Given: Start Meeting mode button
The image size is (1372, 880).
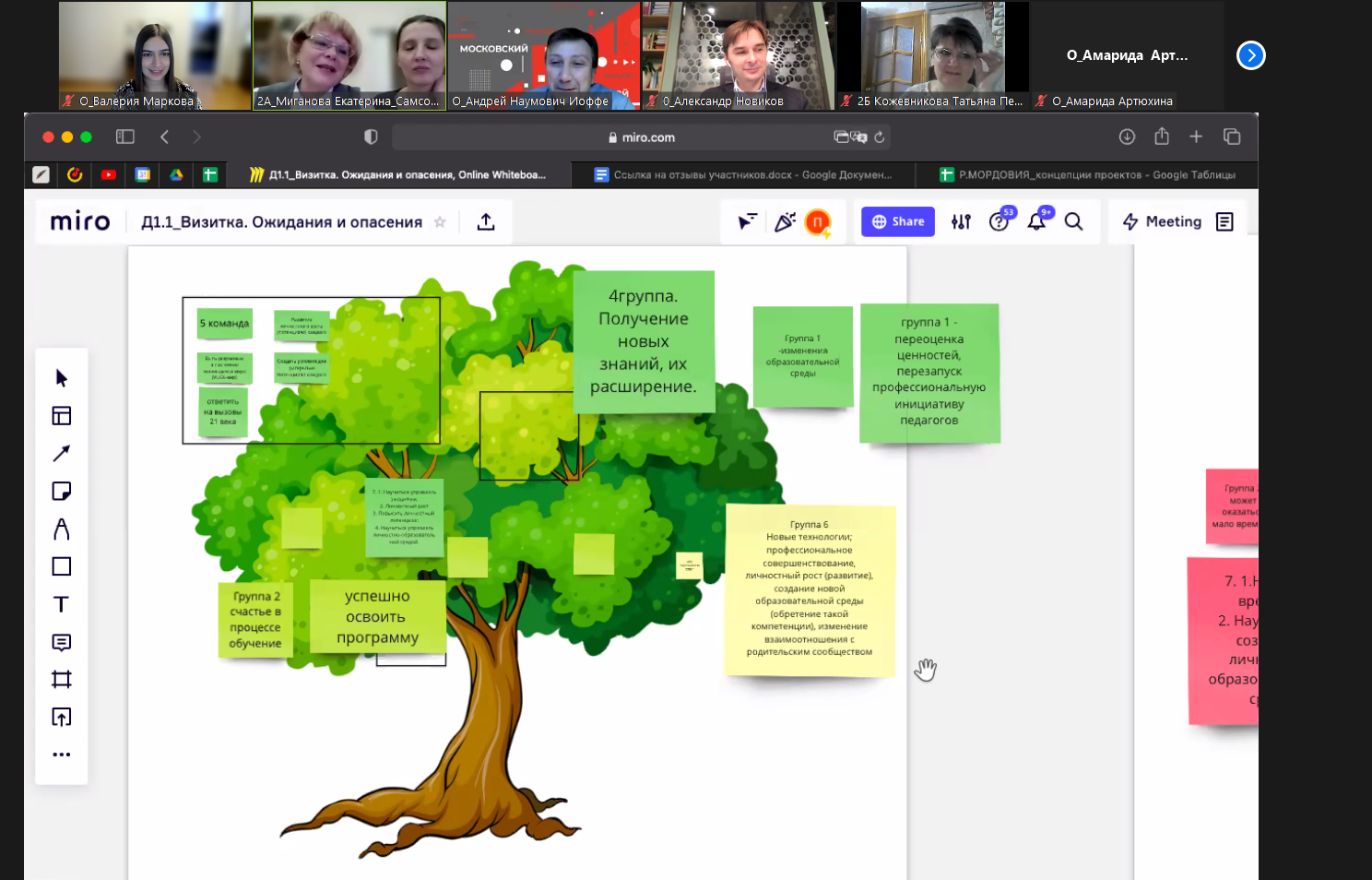Looking at the screenshot, I should pos(1163,222).
